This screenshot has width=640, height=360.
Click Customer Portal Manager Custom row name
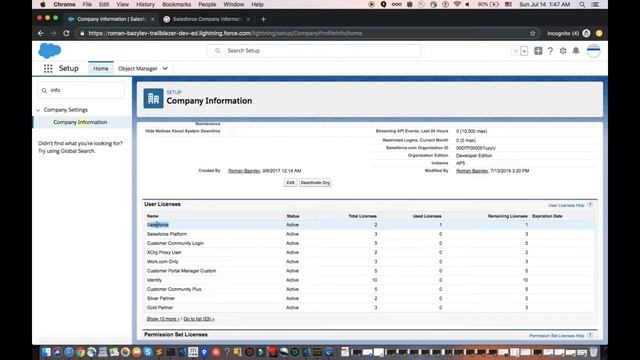(182, 271)
